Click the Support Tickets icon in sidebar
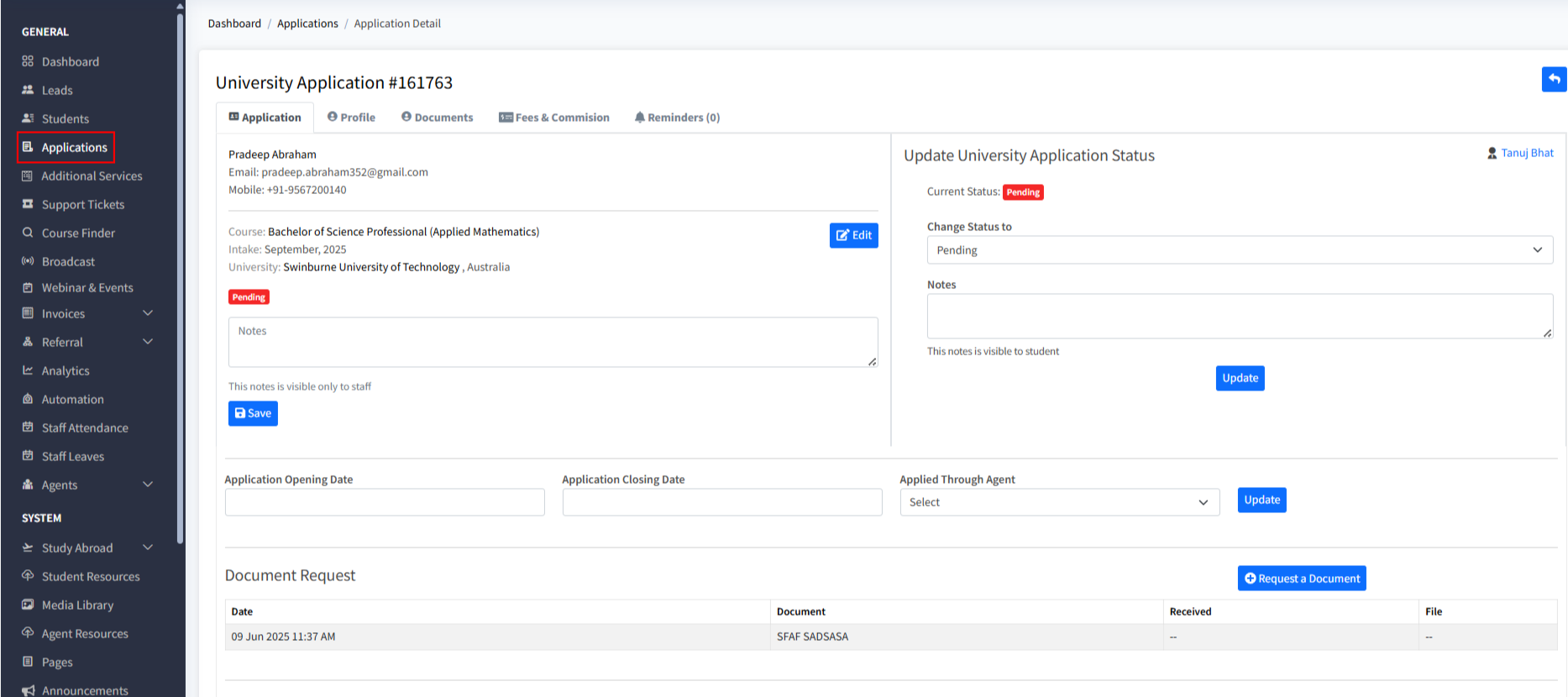This screenshot has width=1568, height=697. point(28,204)
